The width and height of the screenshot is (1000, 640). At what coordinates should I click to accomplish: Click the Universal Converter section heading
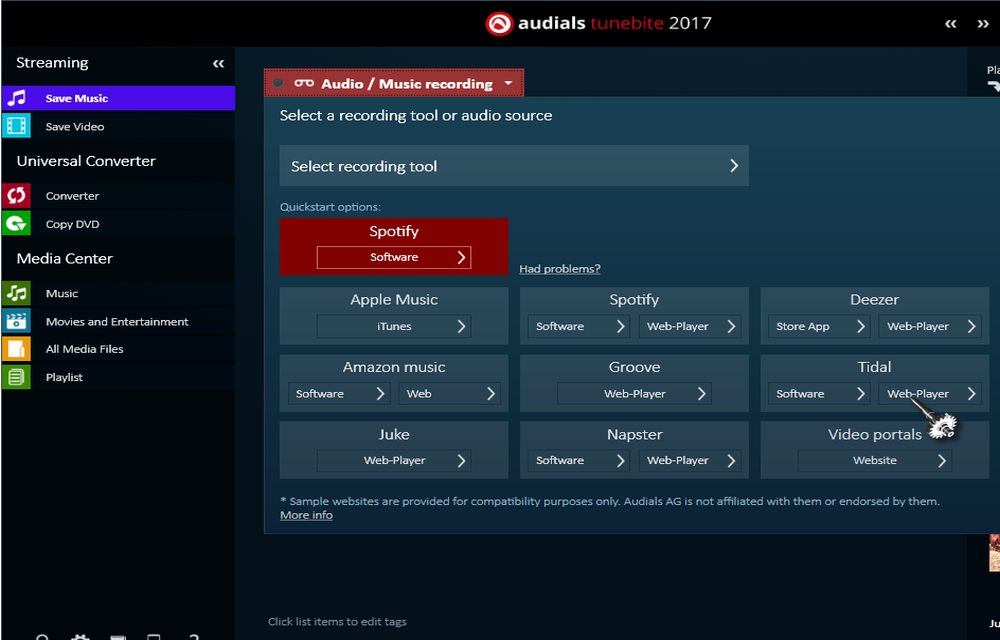[x=86, y=161]
